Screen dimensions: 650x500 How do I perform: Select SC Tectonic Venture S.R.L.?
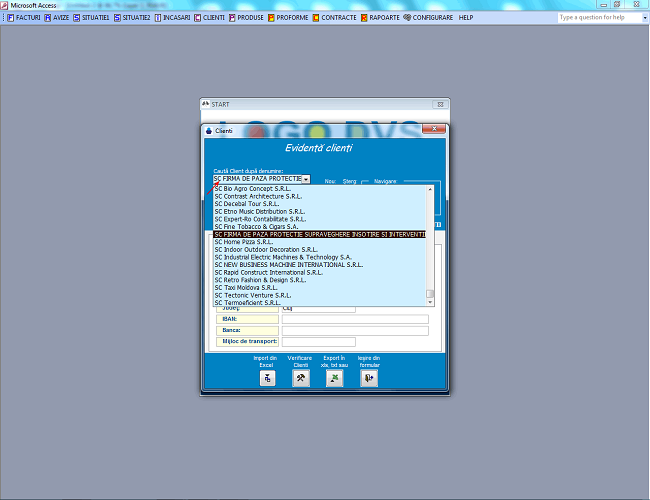coord(320,296)
